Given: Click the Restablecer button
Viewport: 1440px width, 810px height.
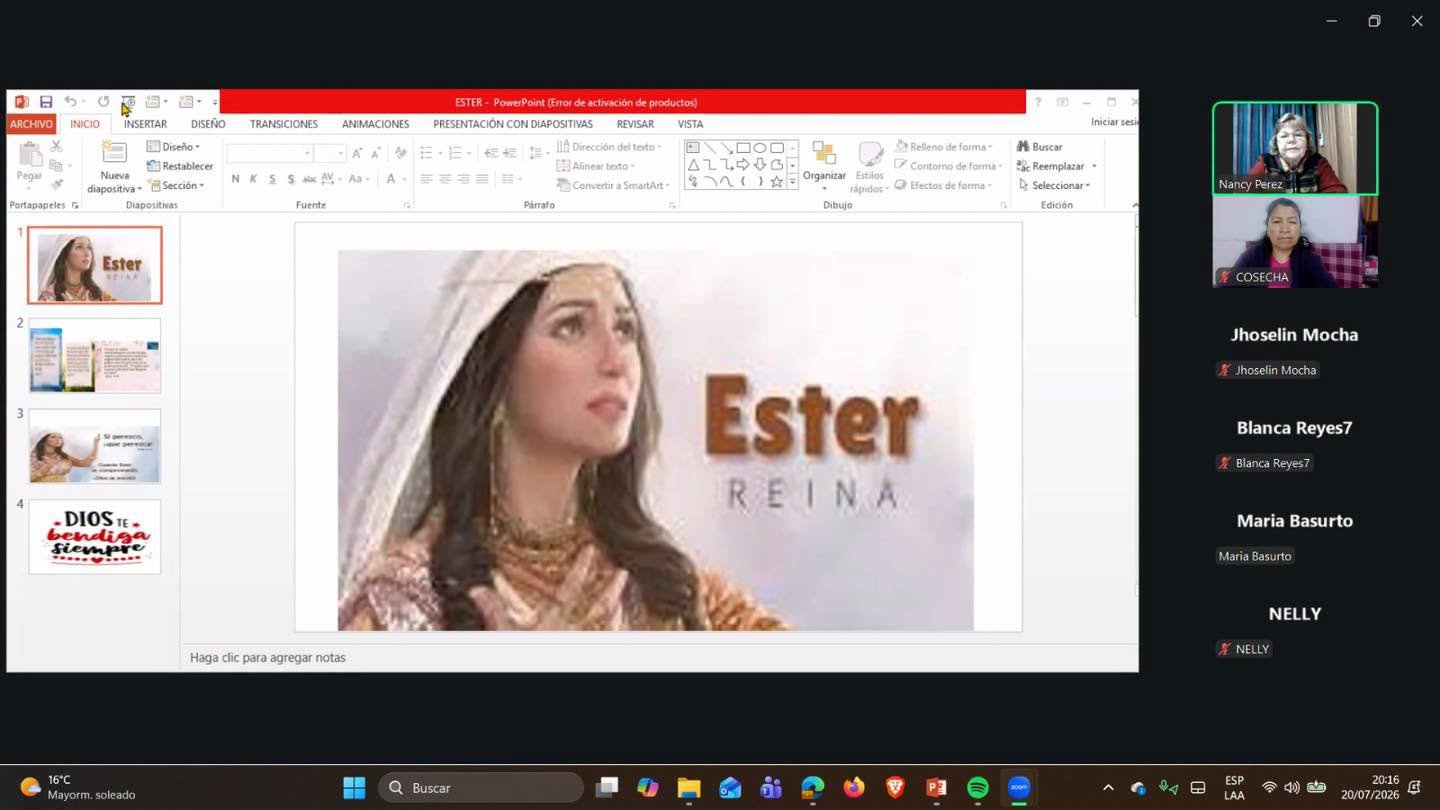Looking at the screenshot, I should pos(180,166).
